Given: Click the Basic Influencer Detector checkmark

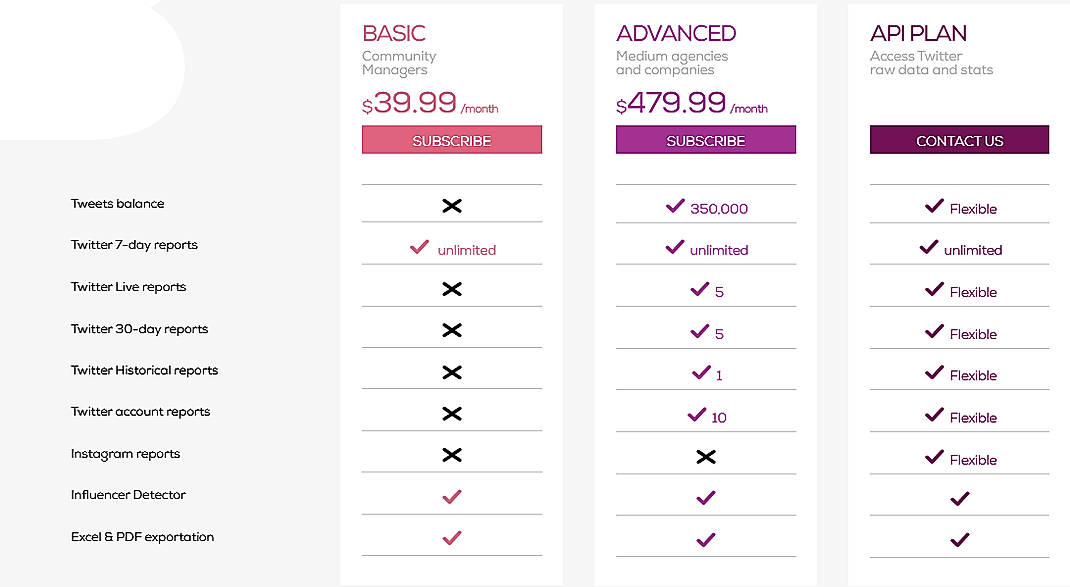Looking at the screenshot, I should tap(452, 496).
